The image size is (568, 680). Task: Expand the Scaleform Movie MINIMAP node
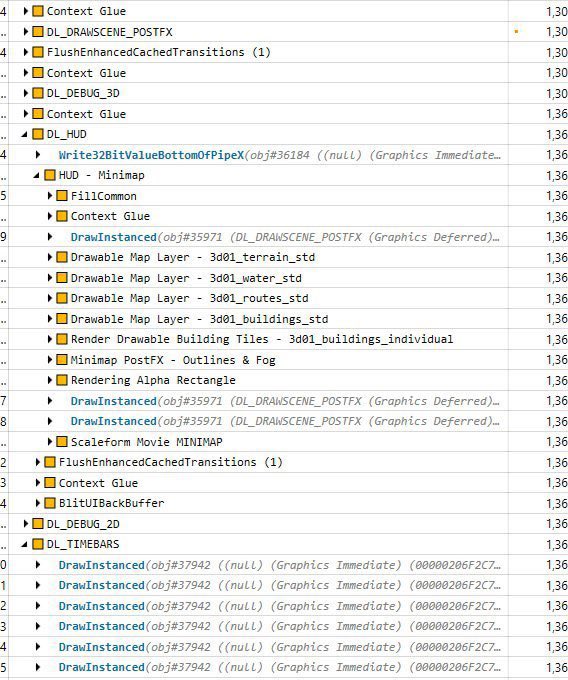[x=50, y=442]
